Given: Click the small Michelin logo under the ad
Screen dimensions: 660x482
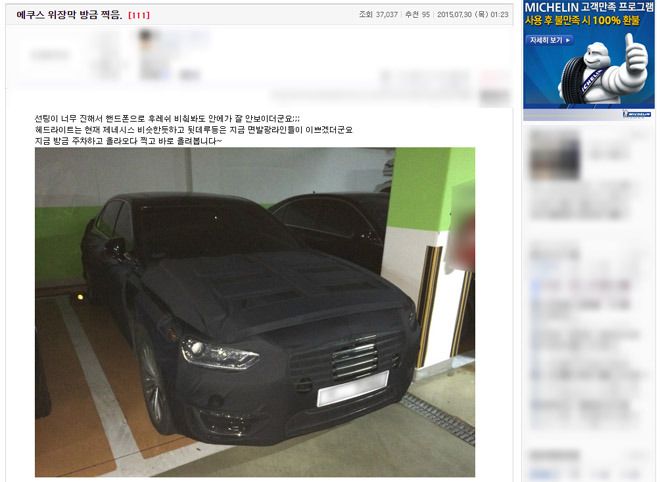Looking at the screenshot, I should click(636, 114).
